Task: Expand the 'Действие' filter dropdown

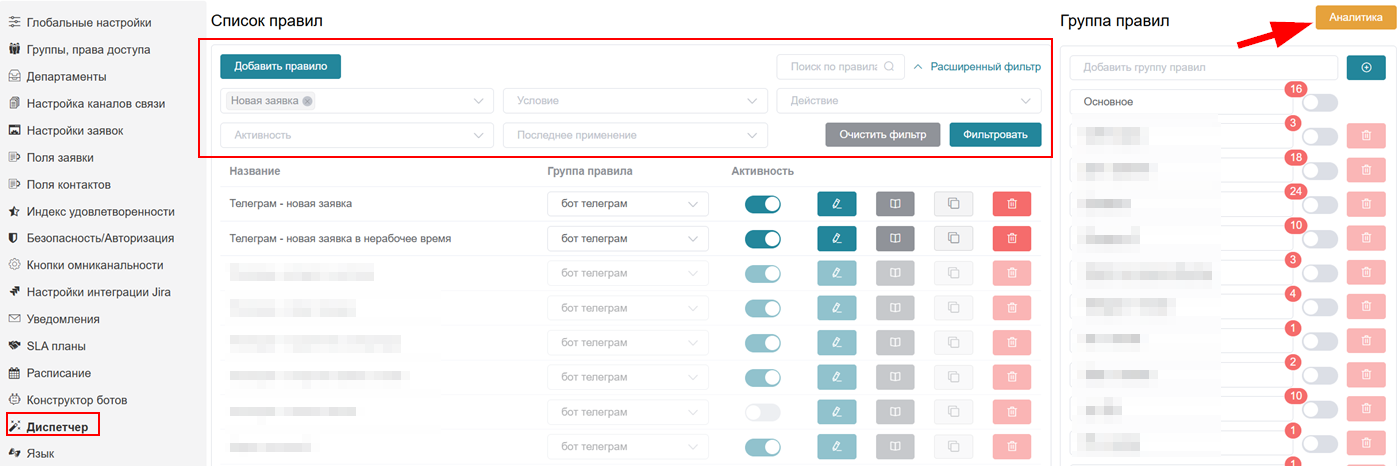Action: pyautogui.click(x=908, y=101)
